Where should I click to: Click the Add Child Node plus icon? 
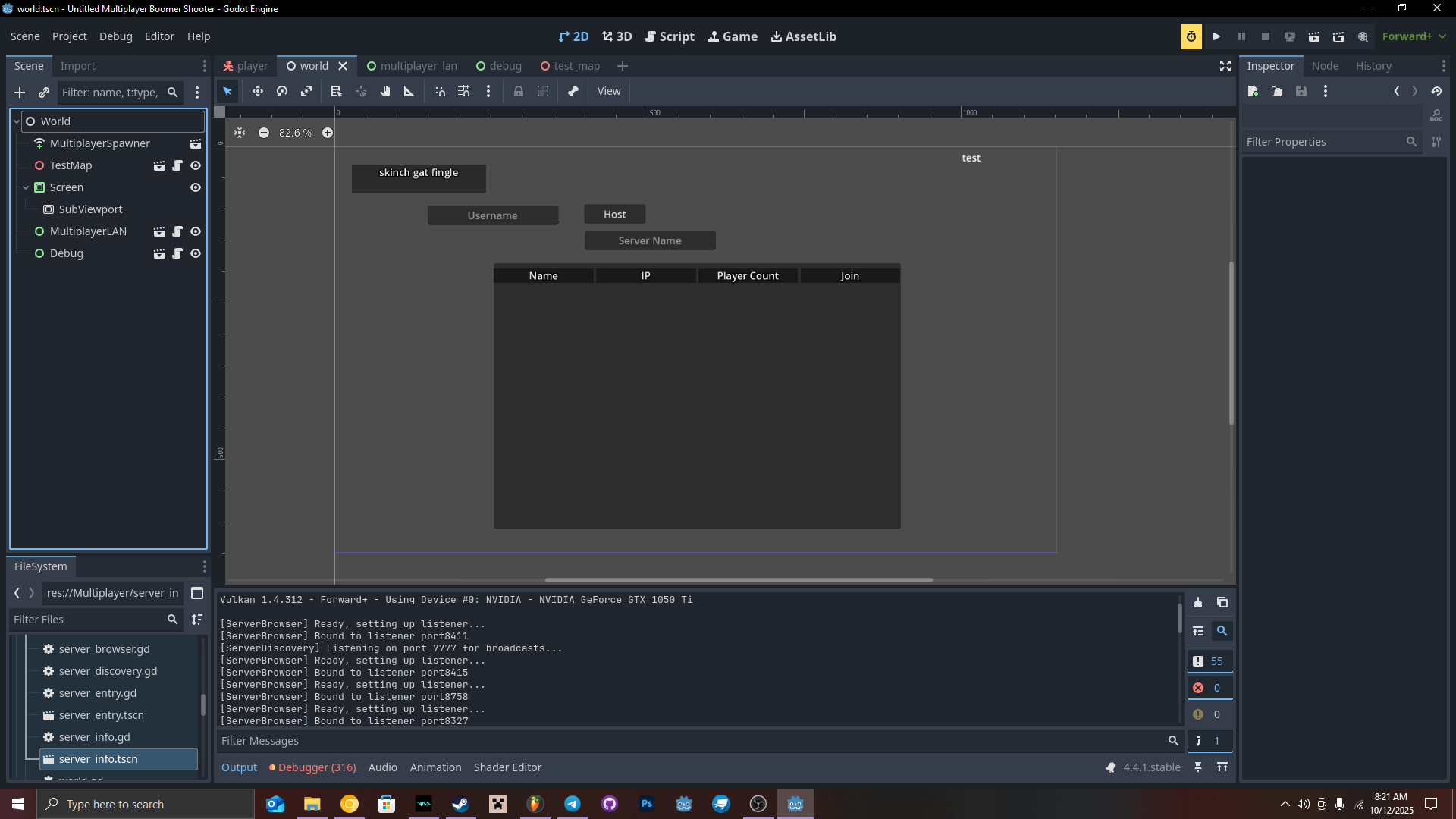20,93
